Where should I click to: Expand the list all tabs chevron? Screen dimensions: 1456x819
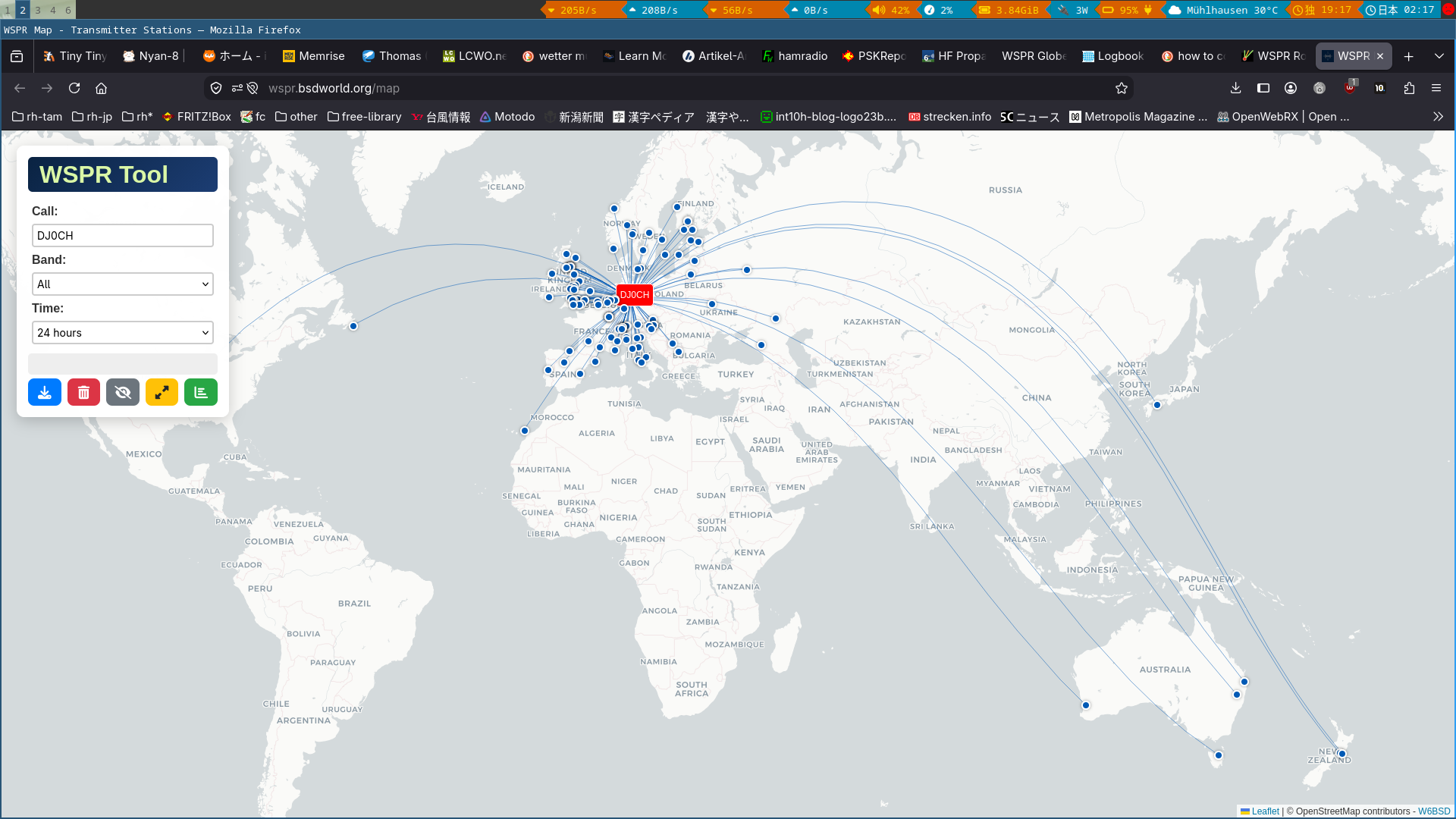point(1439,56)
